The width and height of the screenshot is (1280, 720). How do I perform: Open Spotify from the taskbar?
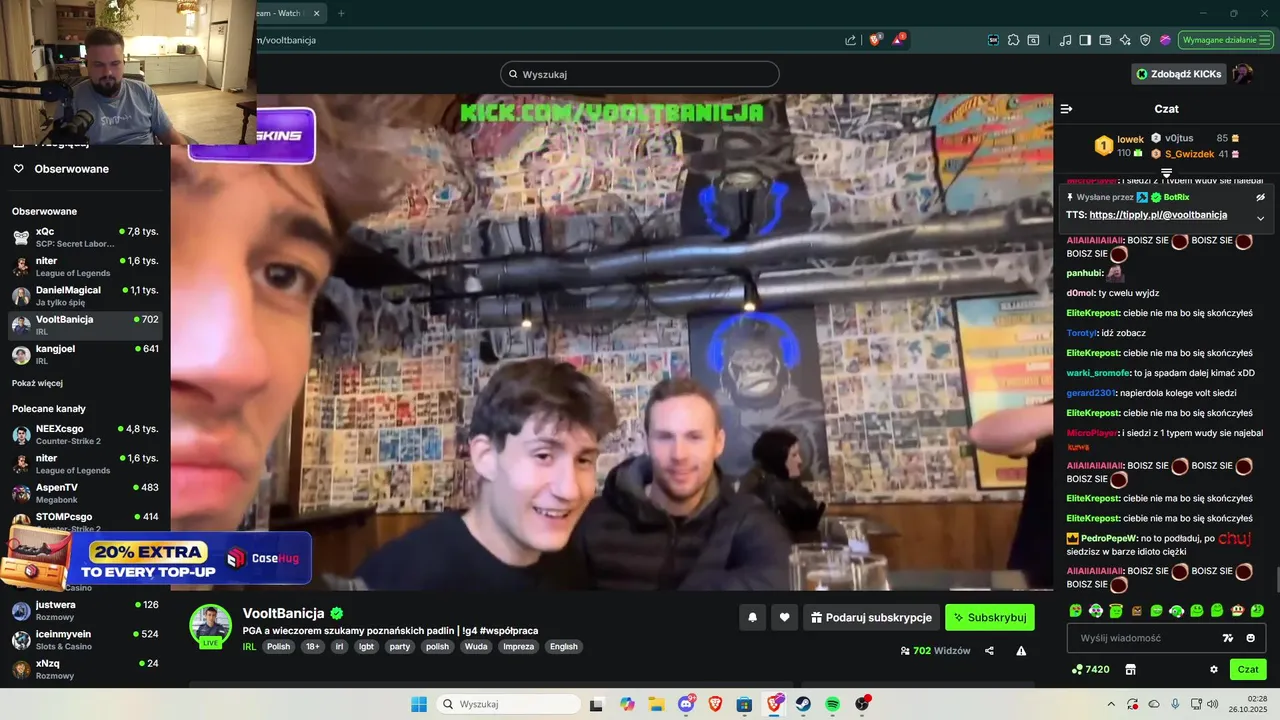833,704
